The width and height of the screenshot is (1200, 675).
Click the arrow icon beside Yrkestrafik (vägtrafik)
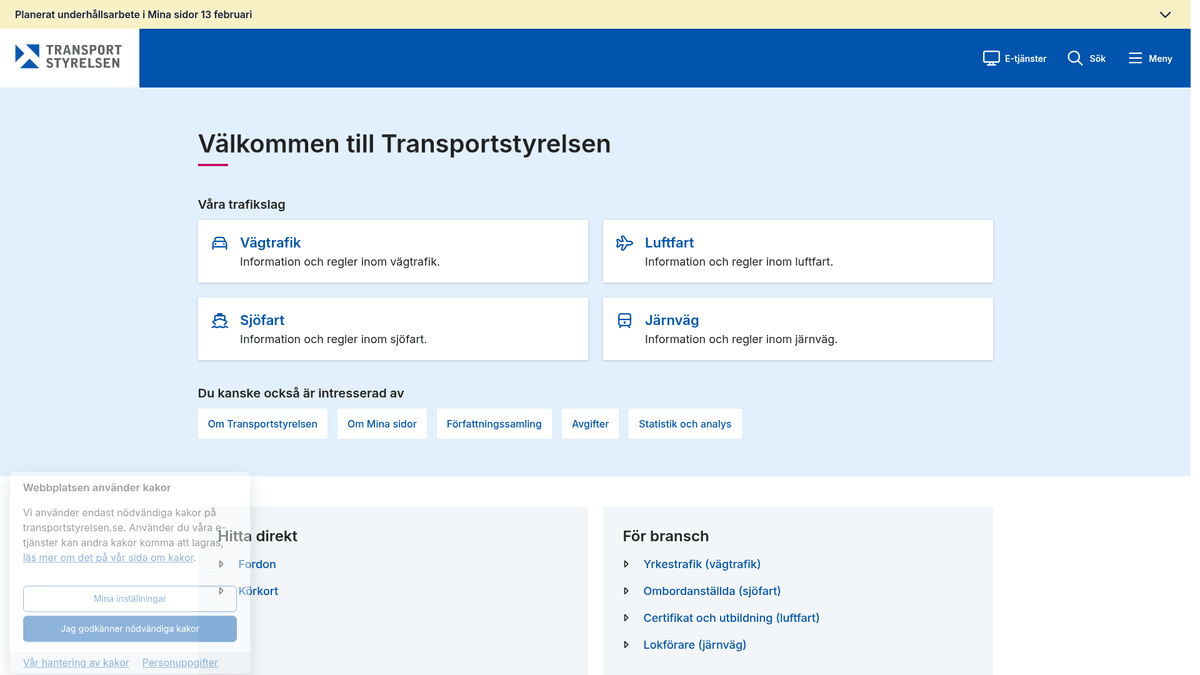click(x=628, y=564)
